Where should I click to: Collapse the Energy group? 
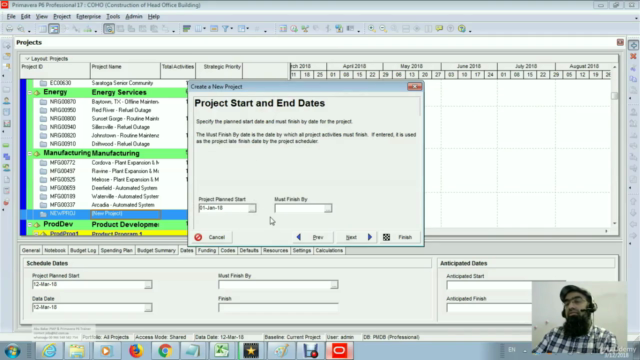pyautogui.click(x=30, y=93)
